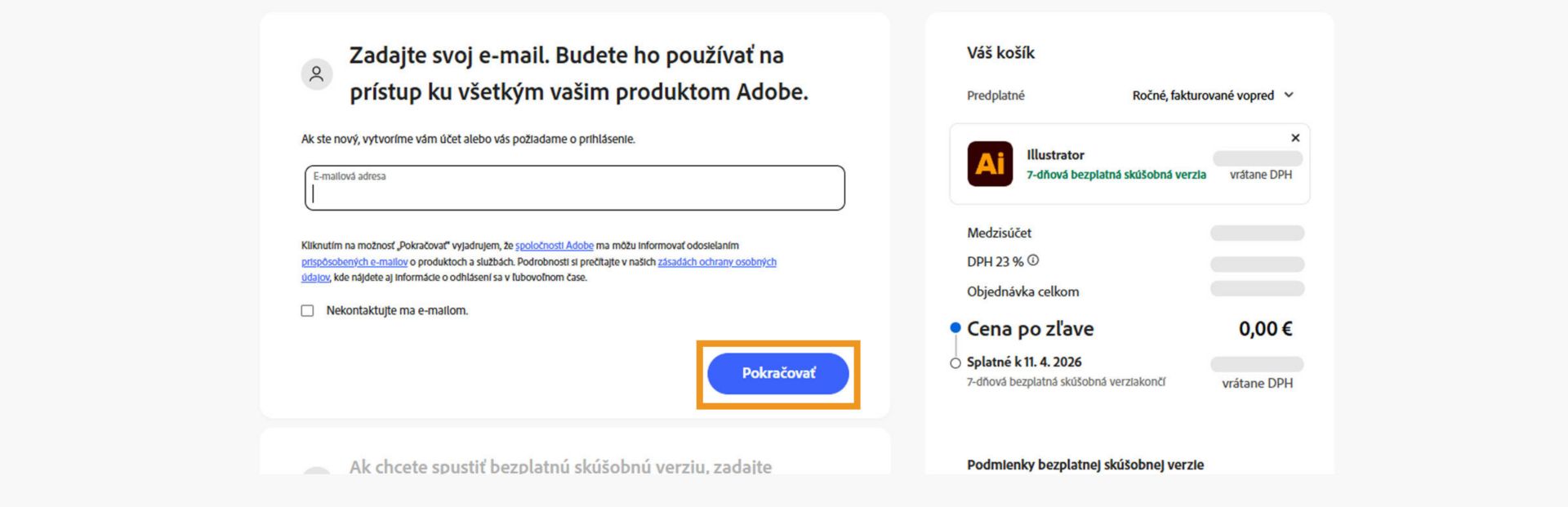Click the Medzisúčet price placeholder bar
1568x507 pixels.
coord(1258,233)
